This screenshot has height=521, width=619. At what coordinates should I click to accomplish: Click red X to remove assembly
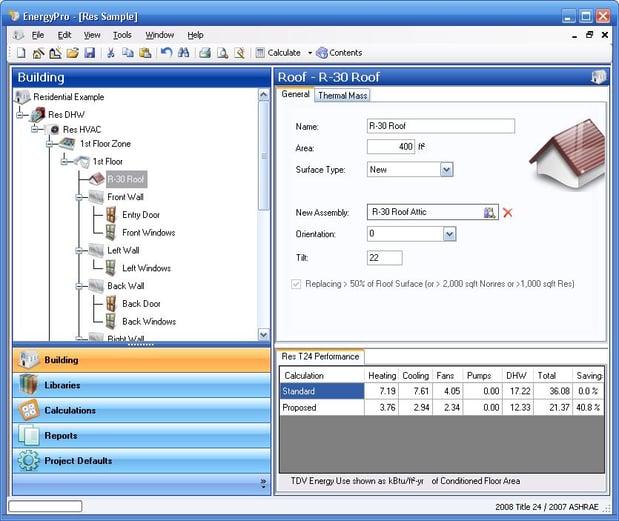pos(508,212)
